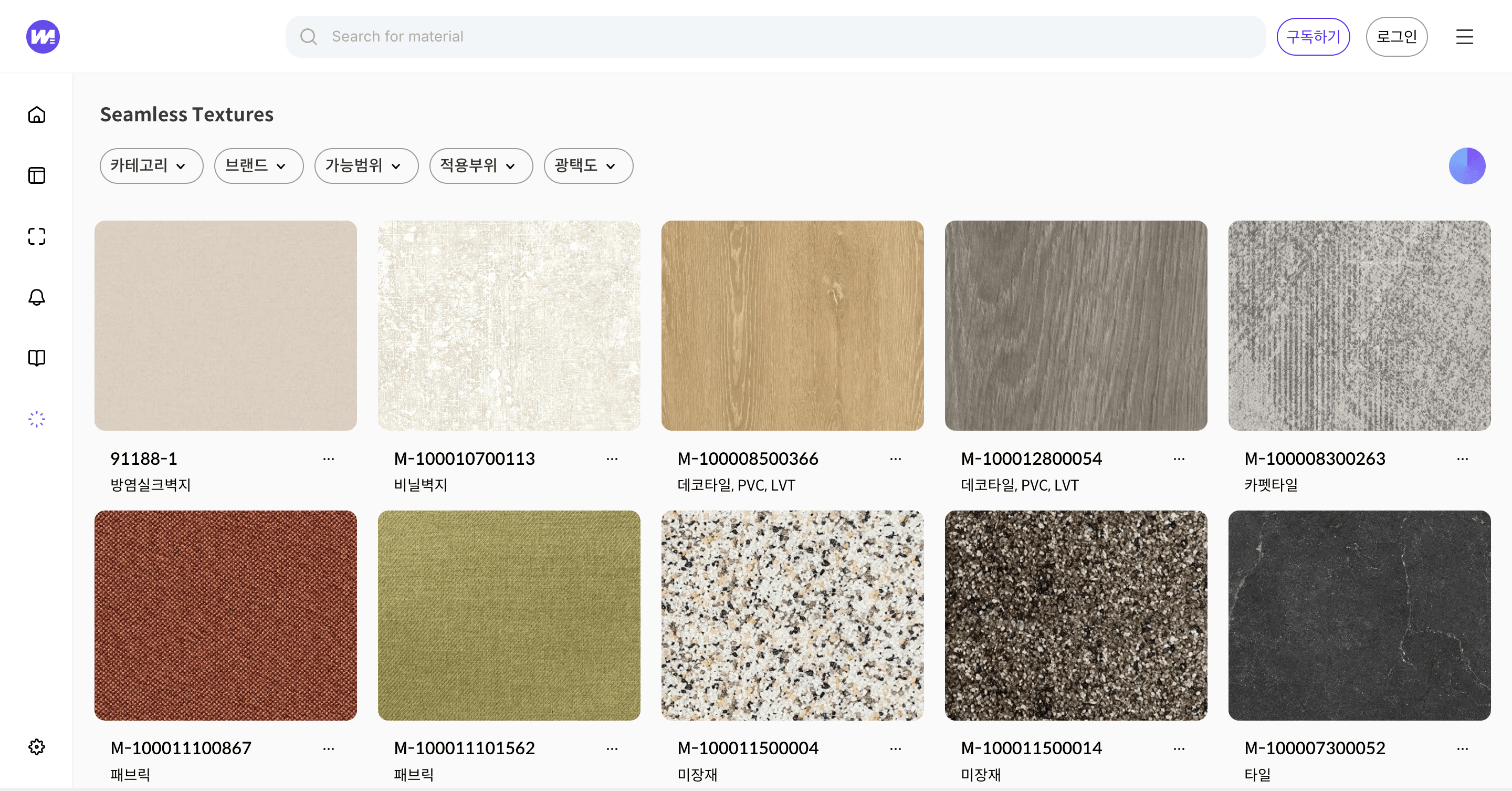Open the layout panel sidebar icon

[x=36, y=175]
